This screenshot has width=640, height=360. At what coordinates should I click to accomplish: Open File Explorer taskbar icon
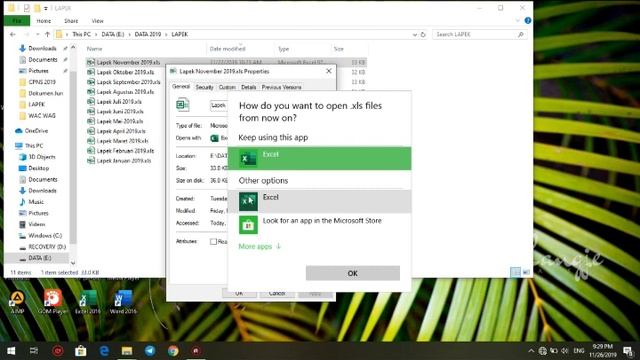point(127,351)
